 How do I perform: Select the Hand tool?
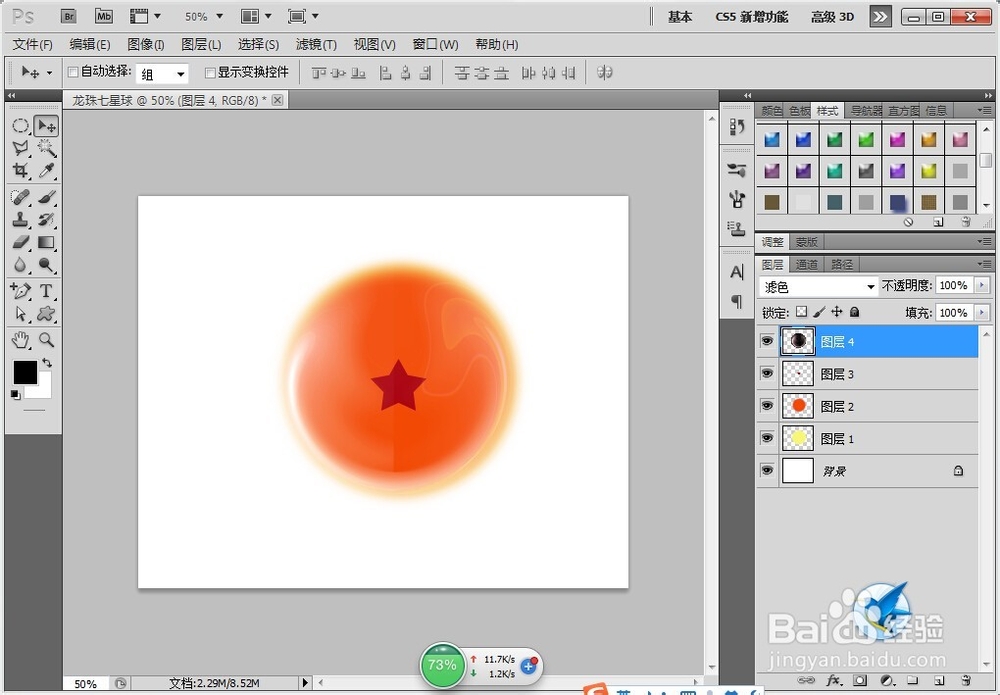[20, 340]
